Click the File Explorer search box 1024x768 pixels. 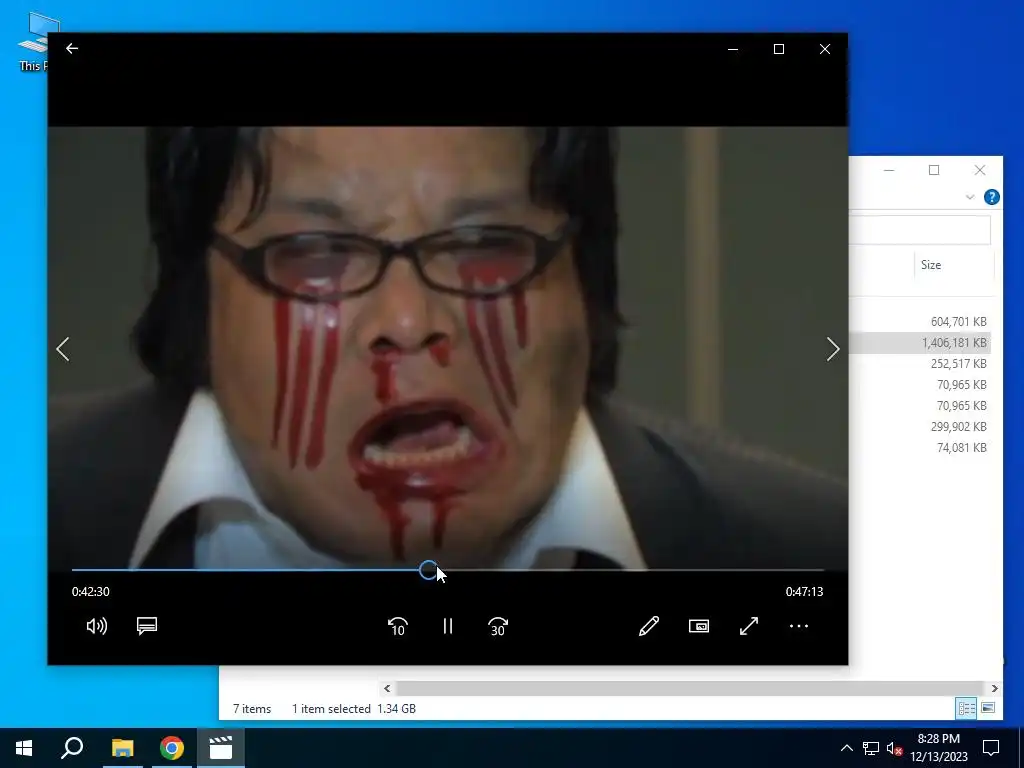920,230
